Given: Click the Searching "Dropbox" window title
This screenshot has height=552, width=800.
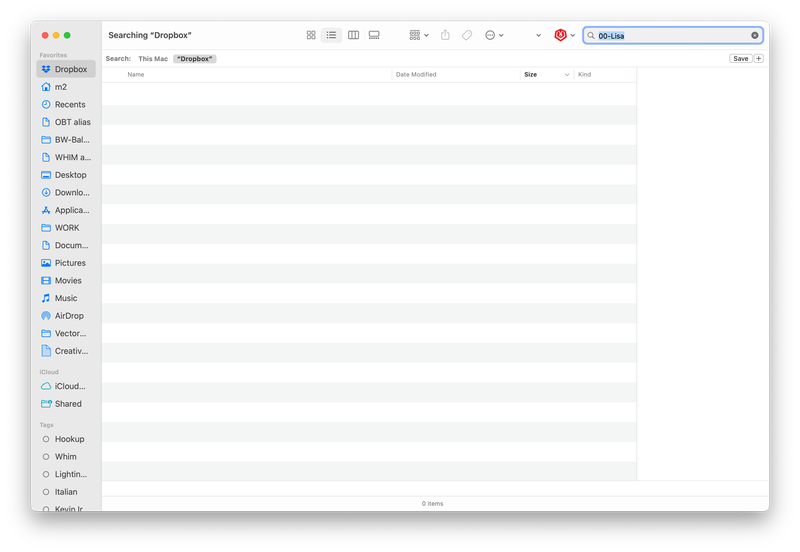Looking at the screenshot, I should tap(150, 35).
